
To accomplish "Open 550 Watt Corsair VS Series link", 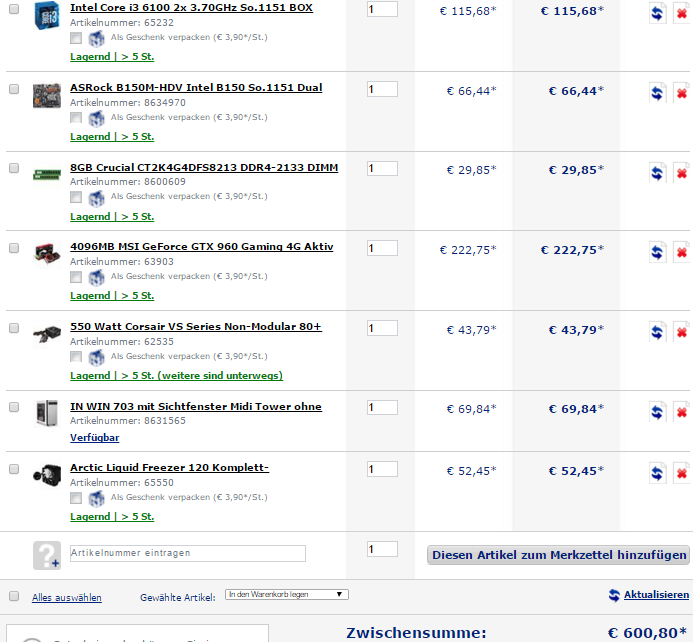I will [x=196, y=327].
